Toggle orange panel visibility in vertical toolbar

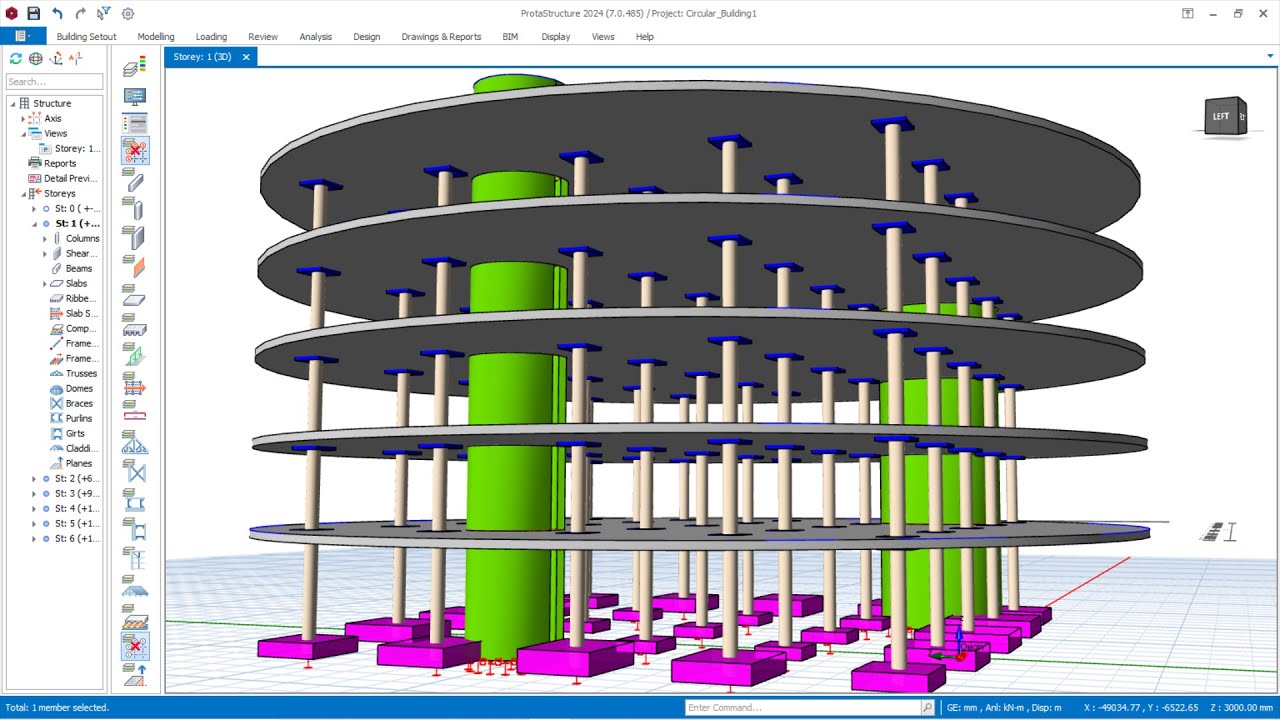(x=135, y=267)
